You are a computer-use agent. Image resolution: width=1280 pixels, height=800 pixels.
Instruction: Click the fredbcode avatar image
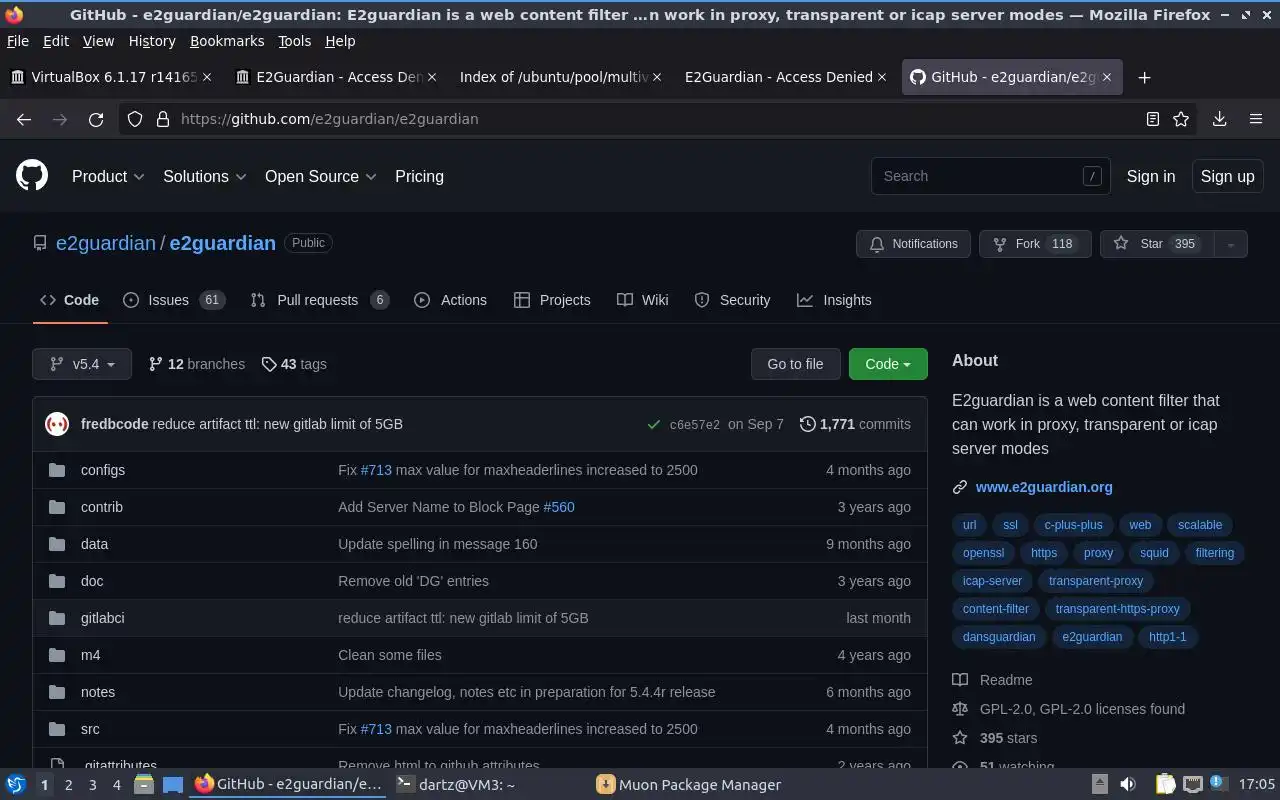pyautogui.click(x=57, y=424)
